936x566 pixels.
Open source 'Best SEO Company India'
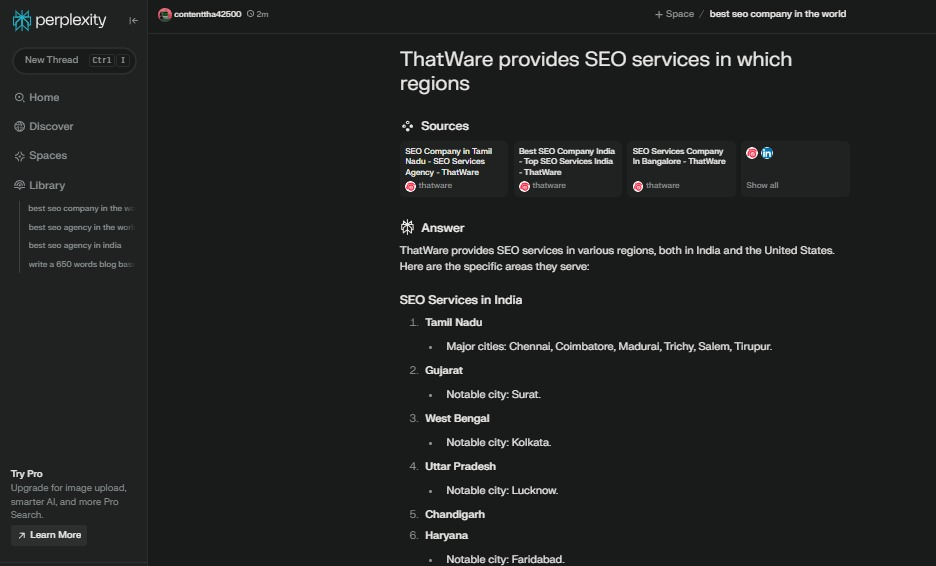point(568,169)
